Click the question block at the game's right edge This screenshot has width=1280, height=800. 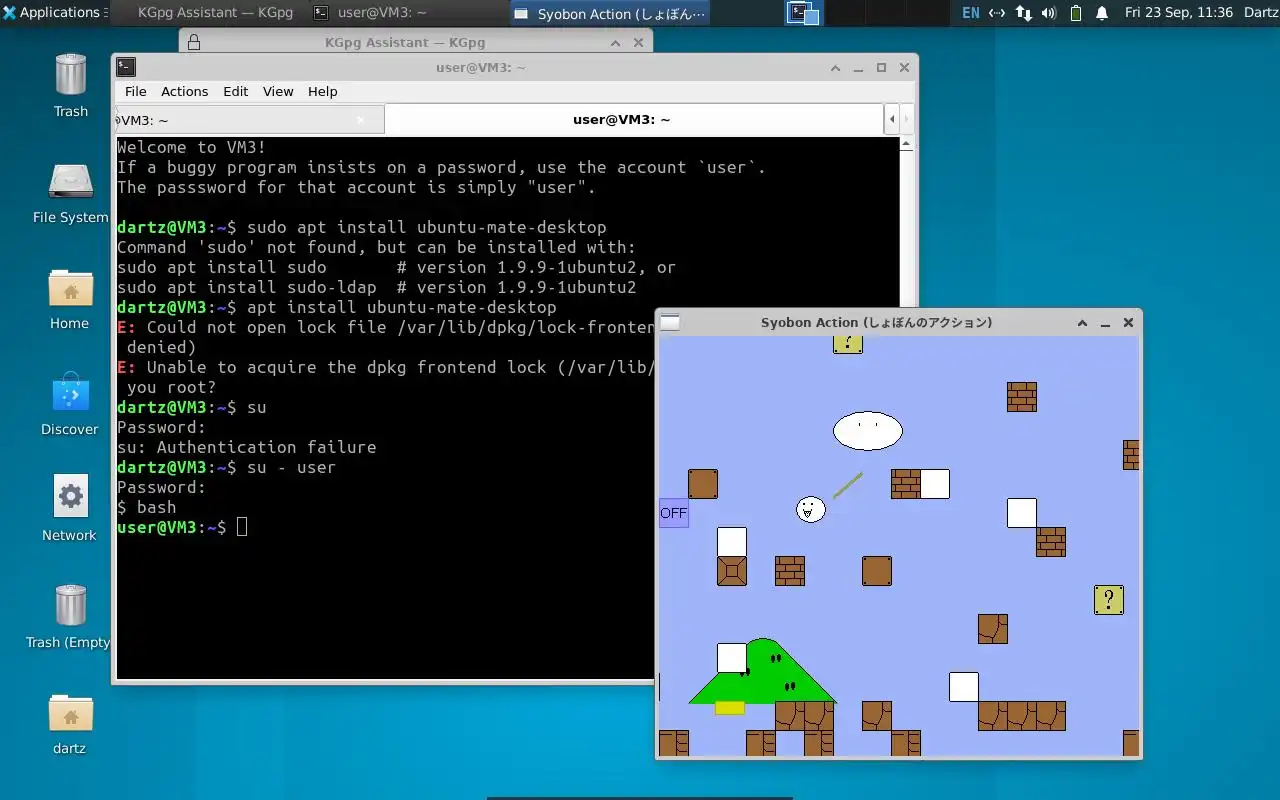1109,600
